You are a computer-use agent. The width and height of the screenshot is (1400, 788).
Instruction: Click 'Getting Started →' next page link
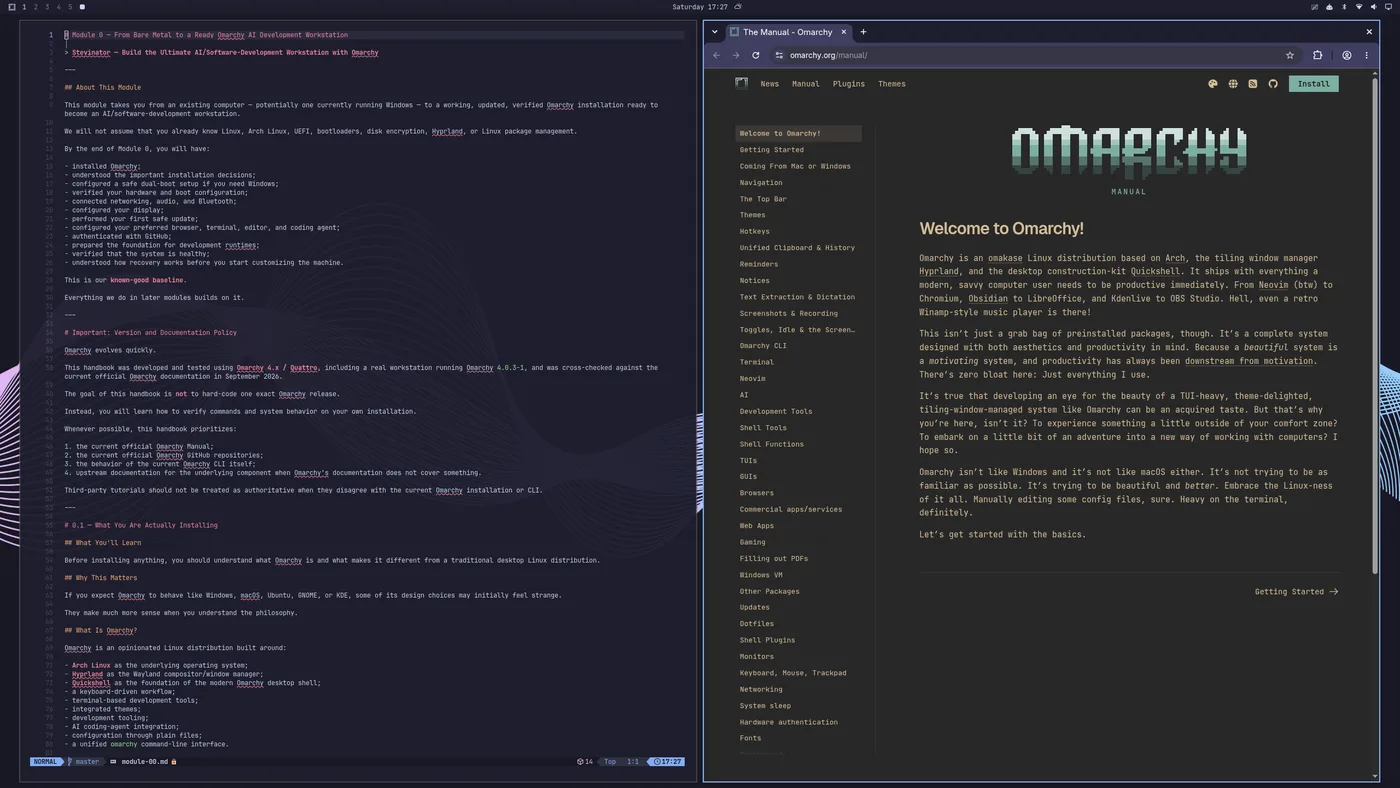tap(1296, 592)
